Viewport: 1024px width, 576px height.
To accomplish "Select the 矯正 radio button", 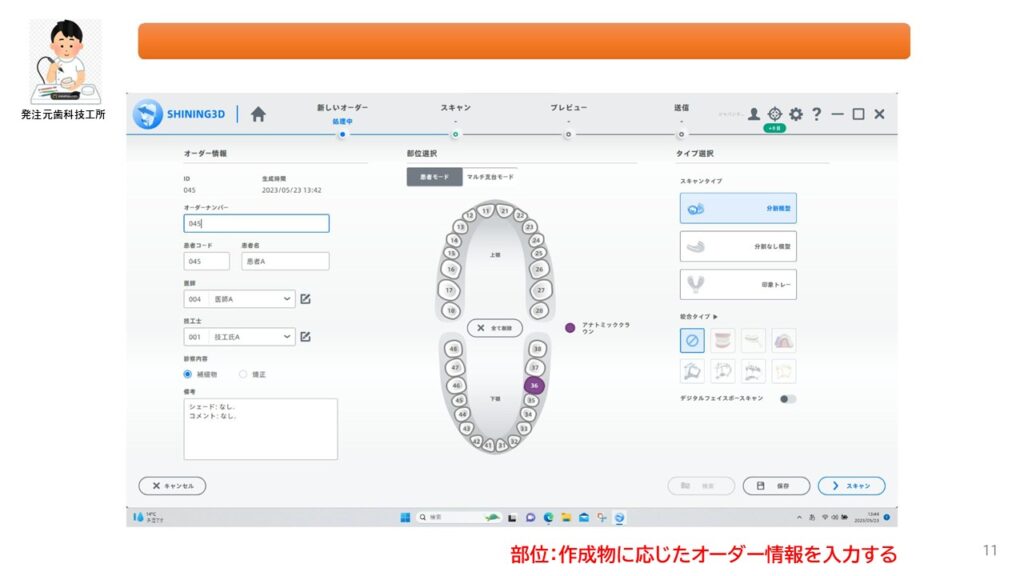I will pyautogui.click(x=243, y=374).
